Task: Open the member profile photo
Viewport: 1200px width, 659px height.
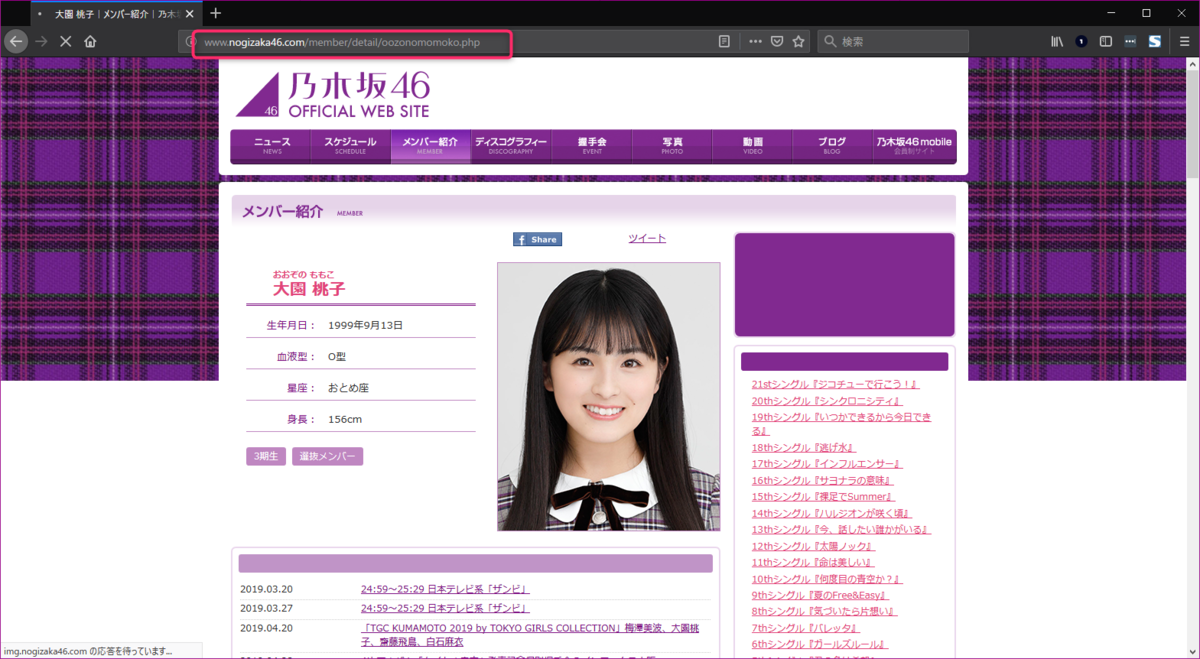Action: [x=608, y=396]
